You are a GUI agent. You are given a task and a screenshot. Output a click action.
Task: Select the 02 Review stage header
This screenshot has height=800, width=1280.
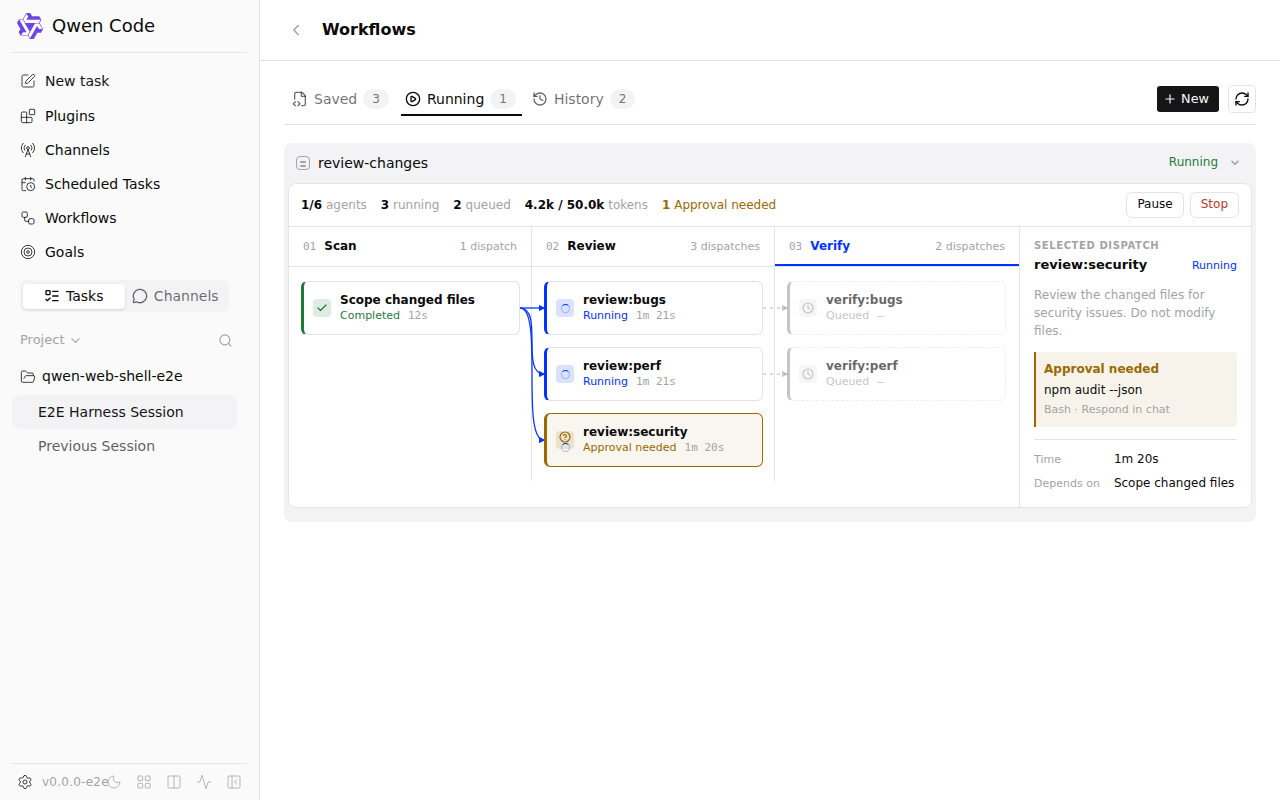(653, 246)
